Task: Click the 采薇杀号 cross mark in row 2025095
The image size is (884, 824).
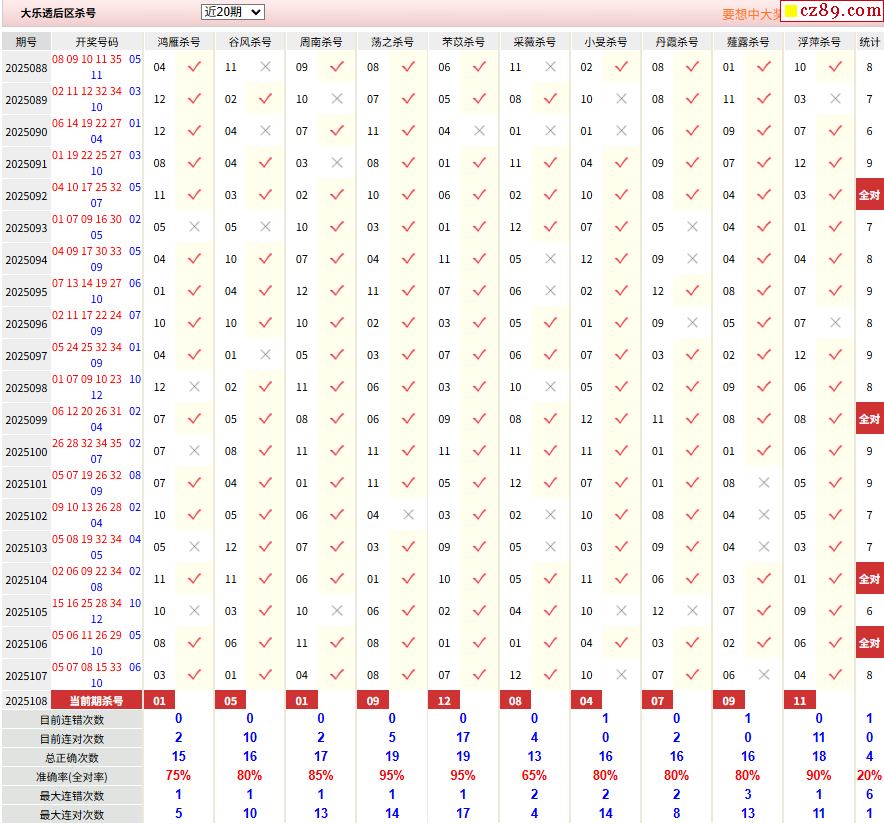Action: (550, 291)
